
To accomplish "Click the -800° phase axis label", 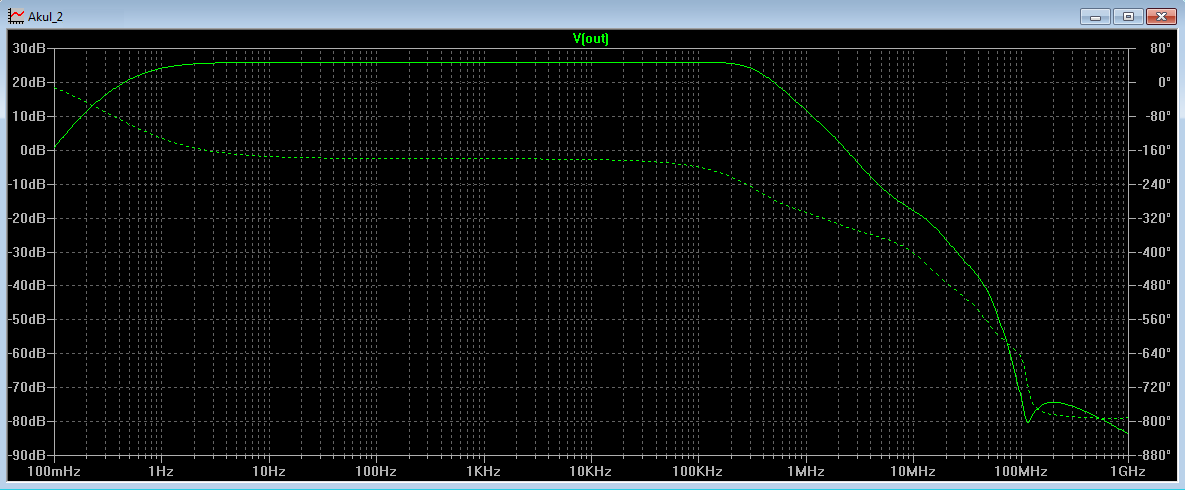I will click(1153, 421).
